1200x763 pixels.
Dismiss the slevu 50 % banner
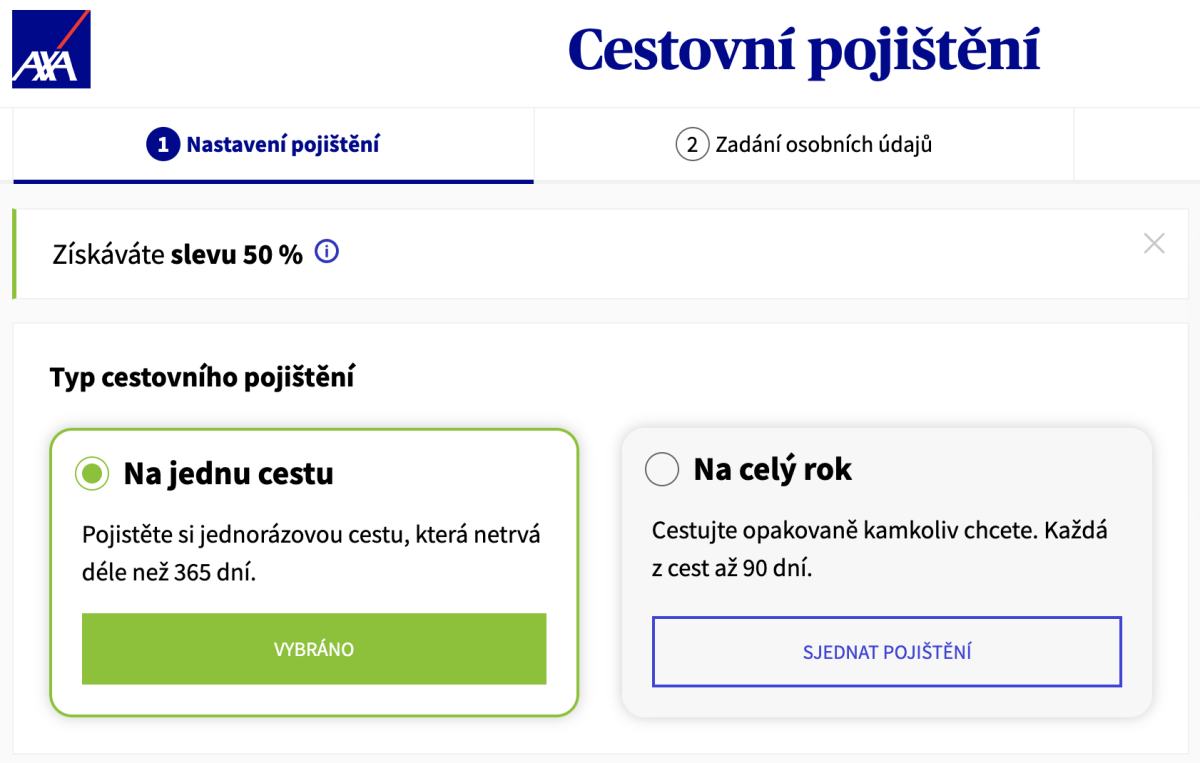(1154, 242)
